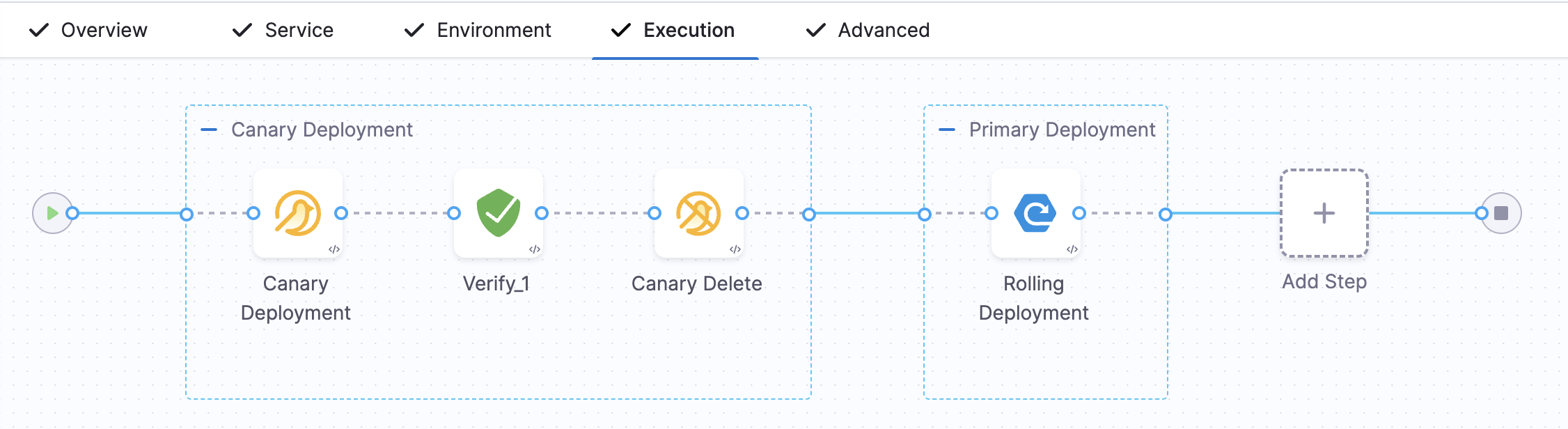Click the pipeline end stop node
This screenshot has width=1568, height=429.
click(x=1501, y=213)
